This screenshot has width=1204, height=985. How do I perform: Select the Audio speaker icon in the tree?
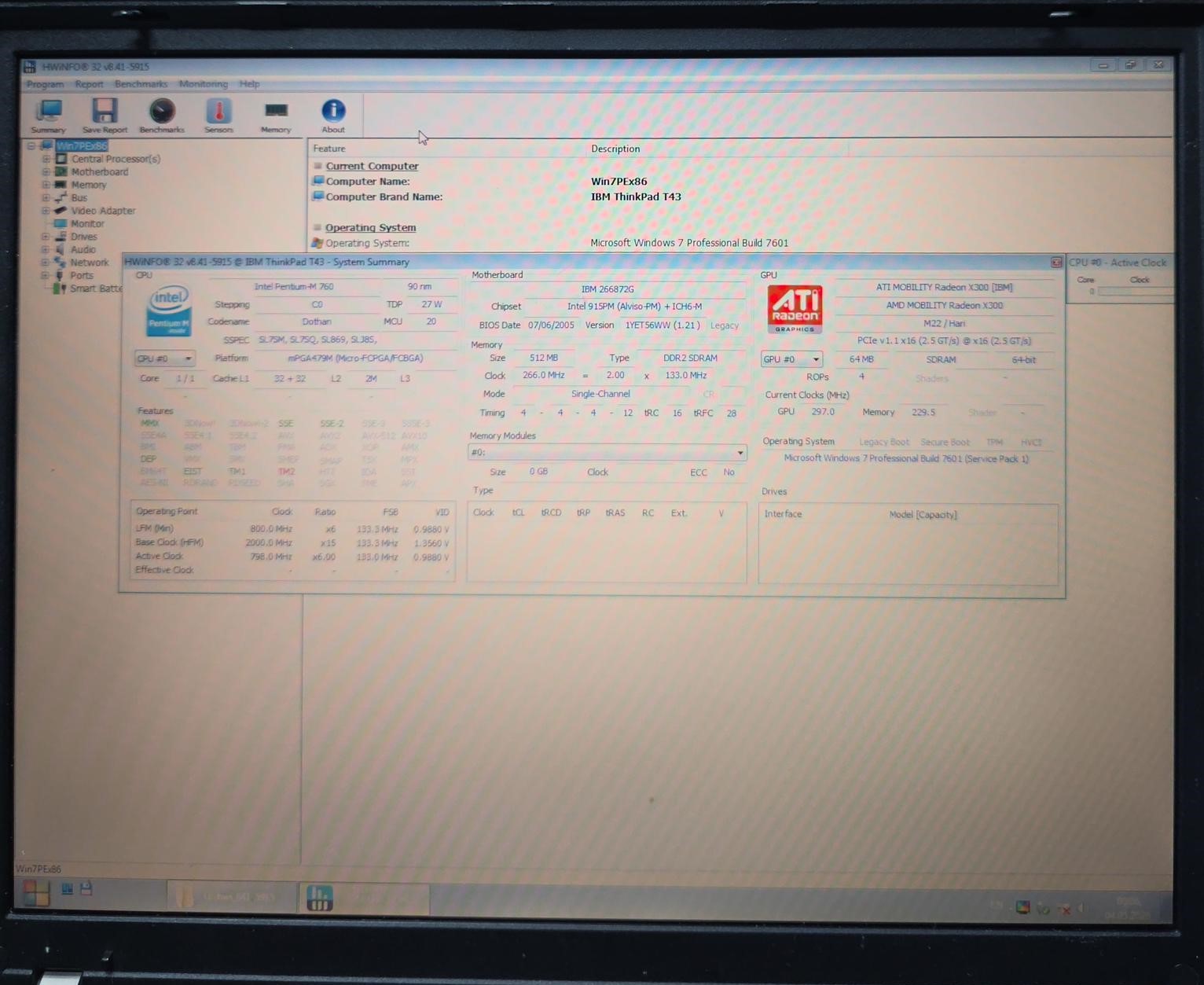point(60,249)
